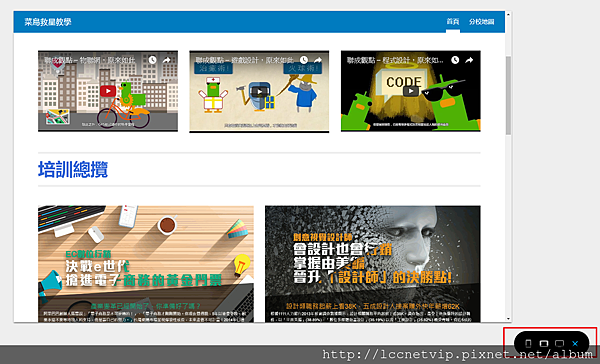600x364 pixels.
Task: Click watch later icon on 程式設計 video
Action: pos(455,60)
